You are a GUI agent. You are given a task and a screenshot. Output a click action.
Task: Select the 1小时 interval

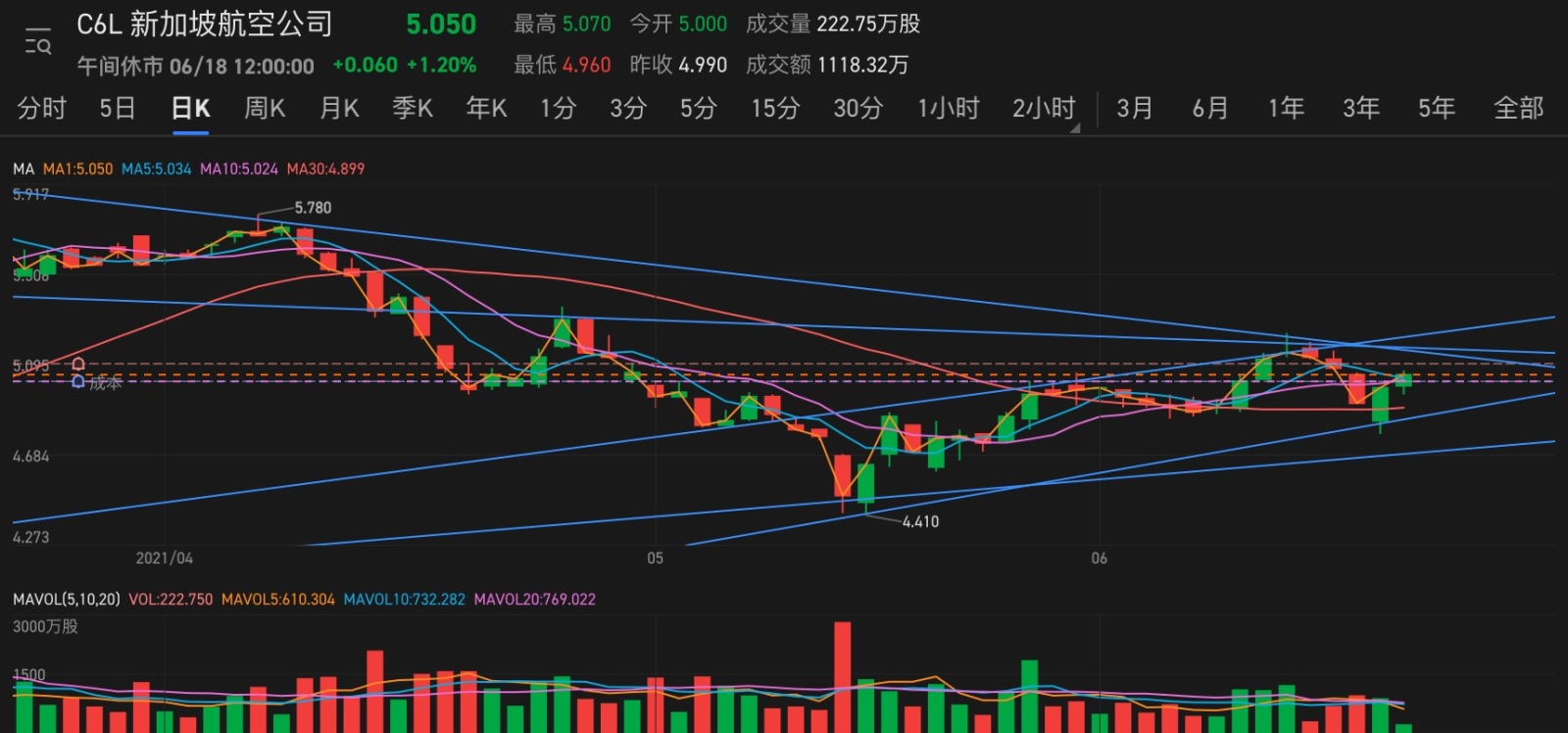click(949, 108)
